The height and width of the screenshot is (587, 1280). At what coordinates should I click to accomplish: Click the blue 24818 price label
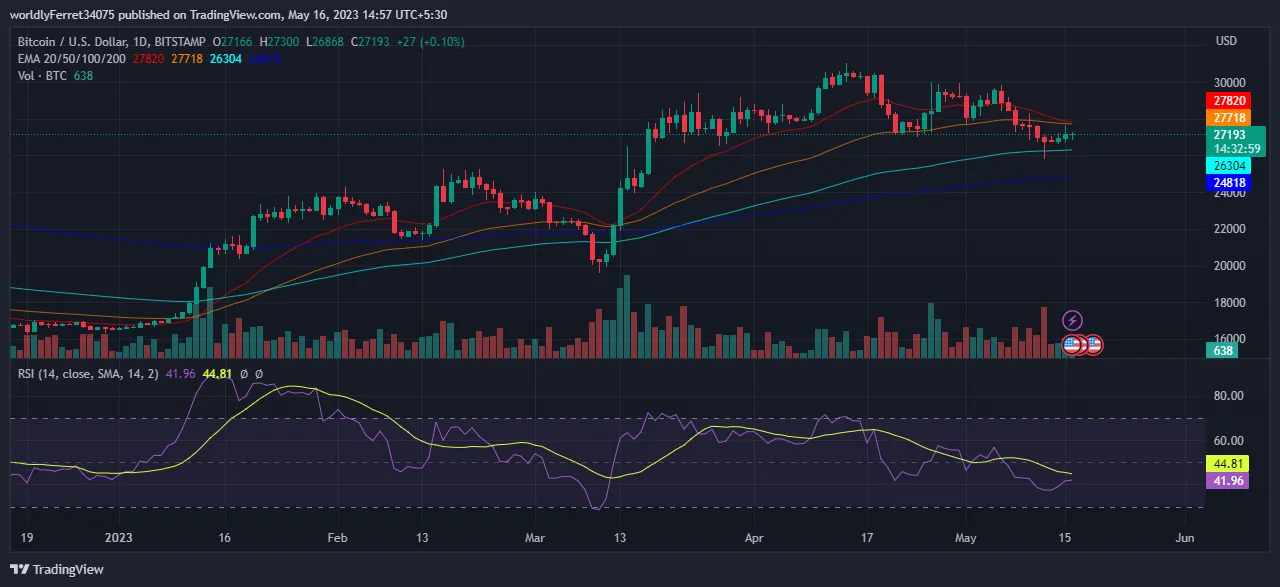[1230, 182]
